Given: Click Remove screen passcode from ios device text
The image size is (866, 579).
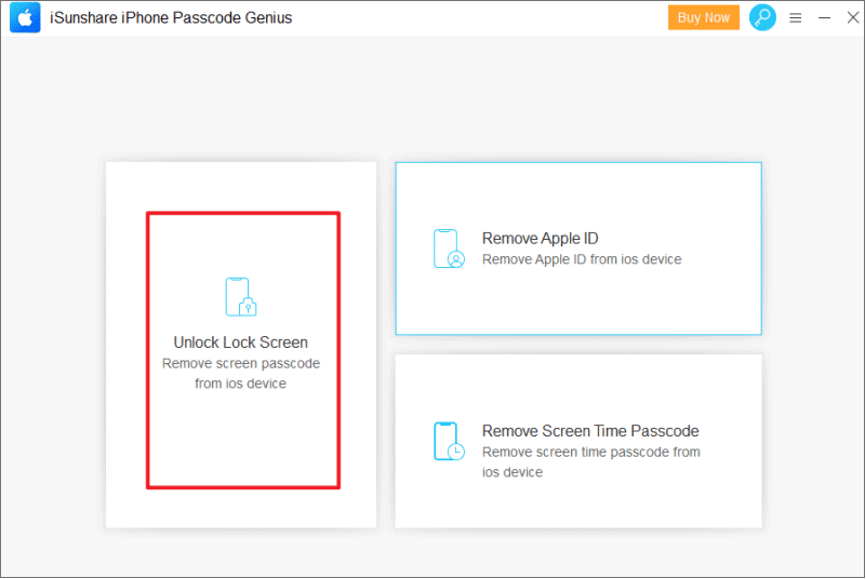Looking at the screenshot, I should coord(240,373).
